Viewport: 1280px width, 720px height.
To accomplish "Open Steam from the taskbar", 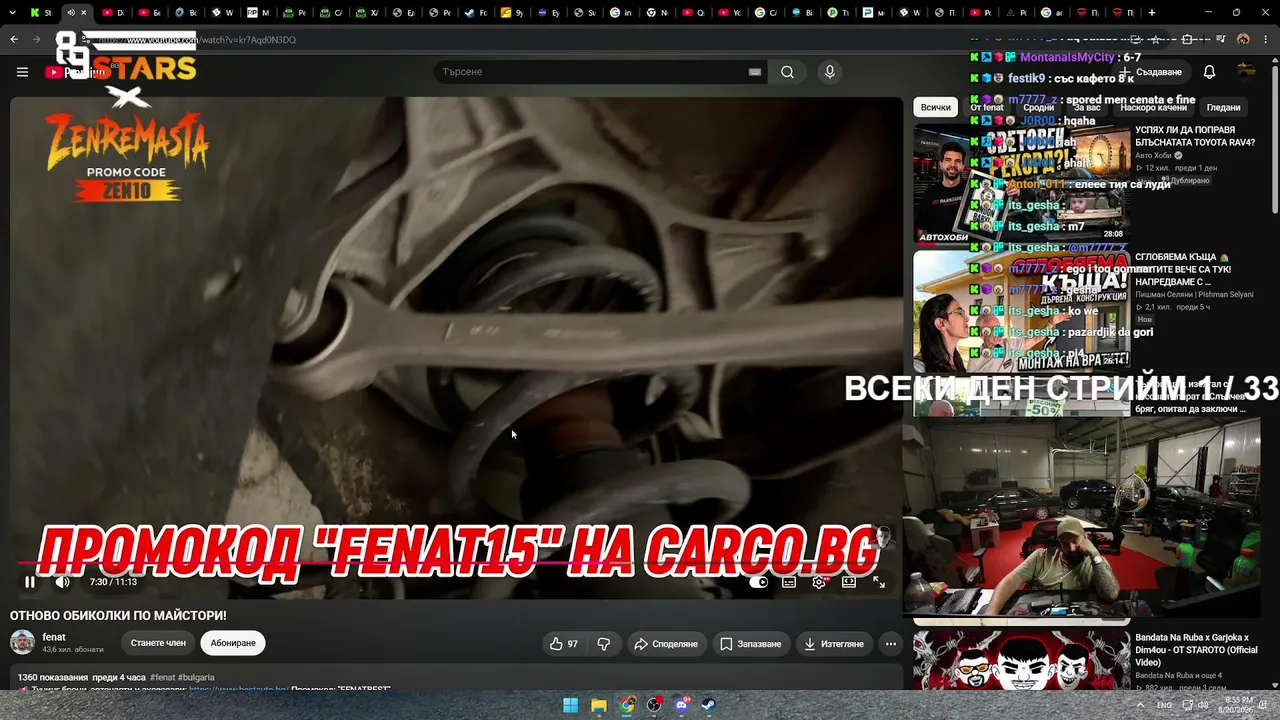I will 710,705.
